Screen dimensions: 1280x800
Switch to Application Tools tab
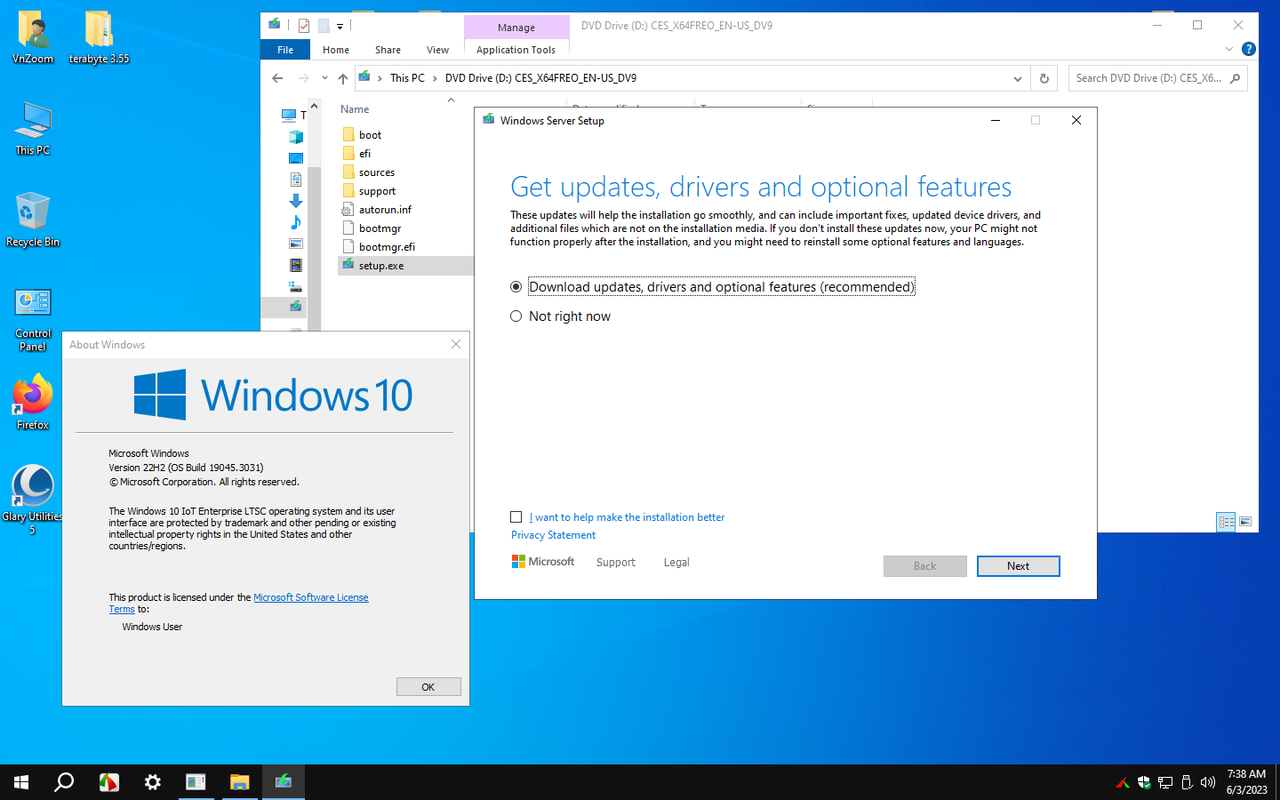pos(516,50)
